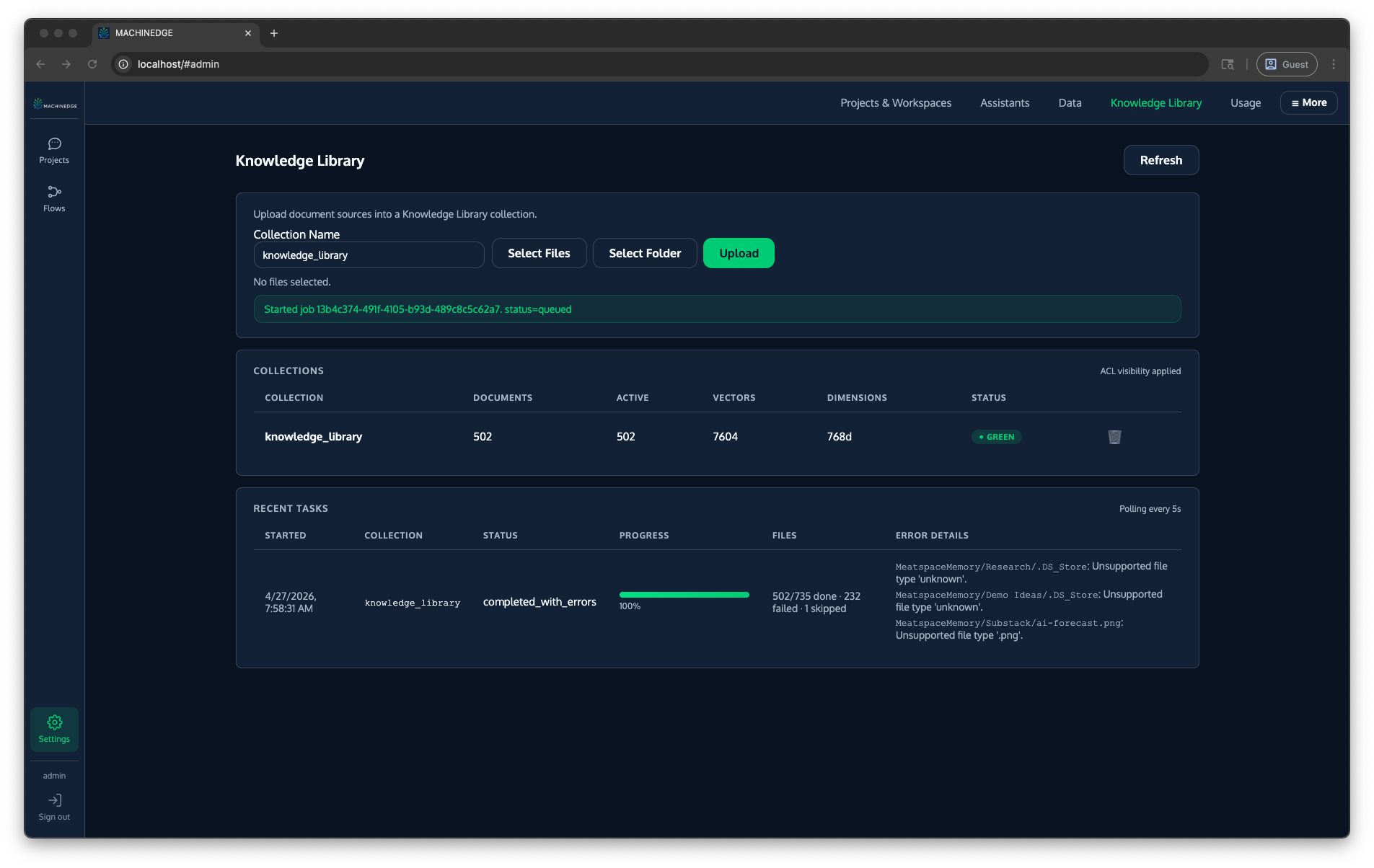Click the 100% progress bar of task
The height and width of the screenshot is (868, 1374).
point(684,595)
